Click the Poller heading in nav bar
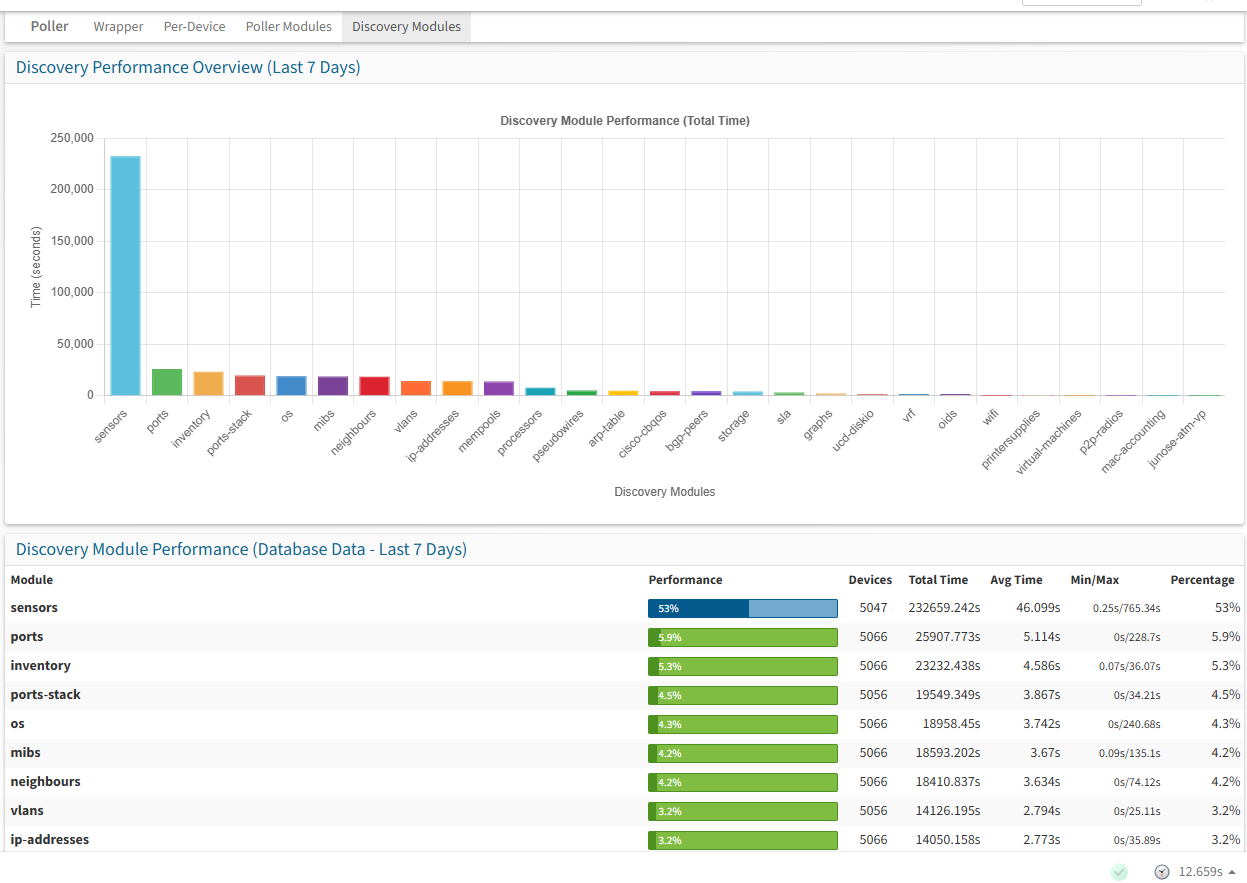Screen dimensions: 1247x883 click(x=50, y=27)
